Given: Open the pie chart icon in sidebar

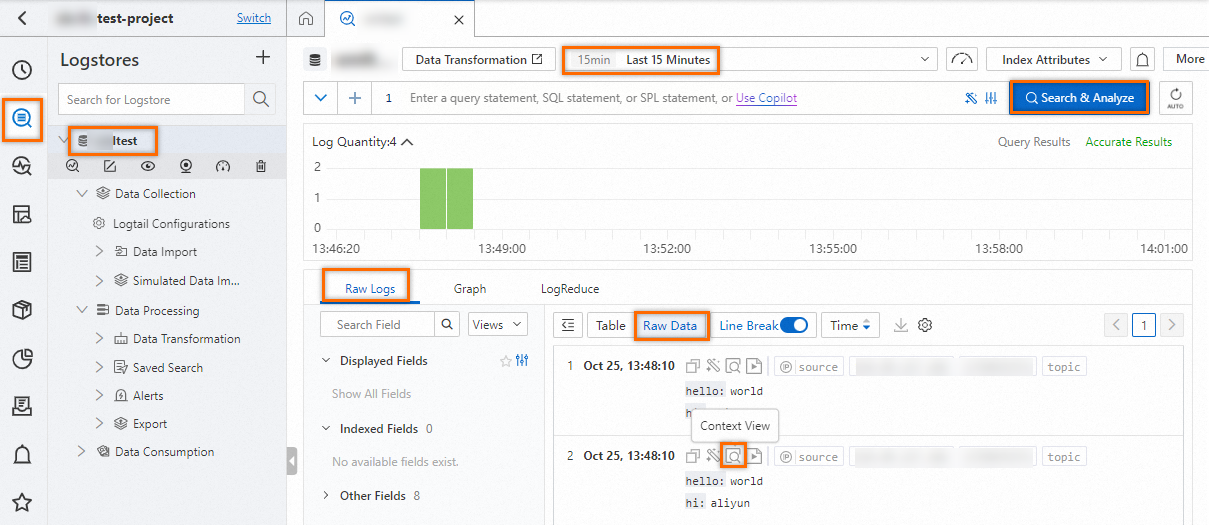Looking at the screenshot, I should 22,358.
